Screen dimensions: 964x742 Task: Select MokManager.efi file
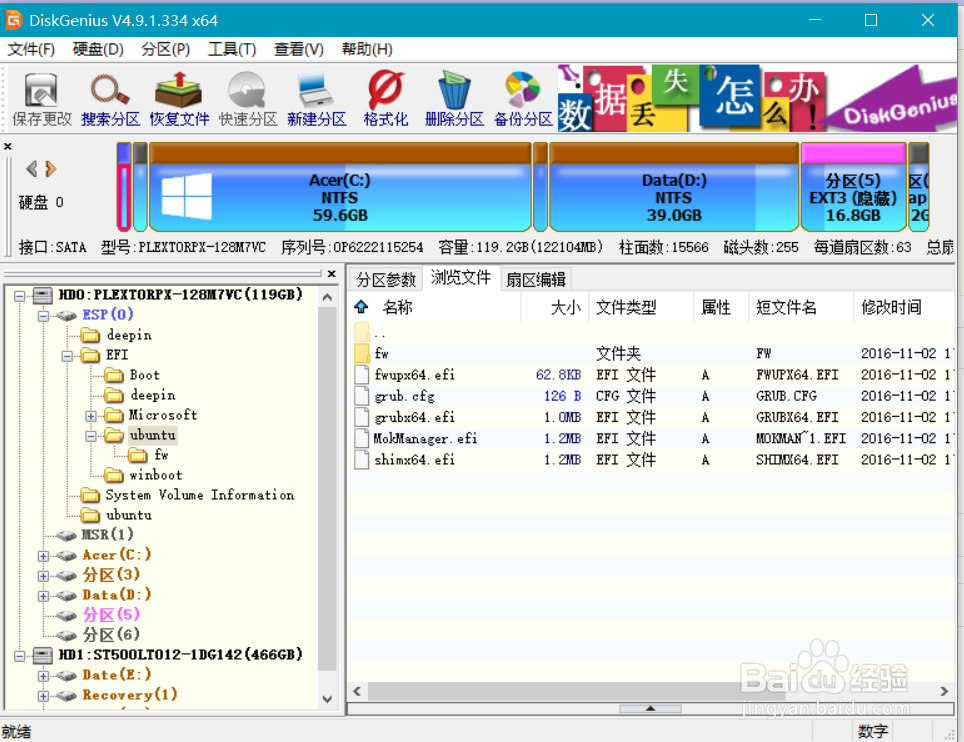(652, 438)
